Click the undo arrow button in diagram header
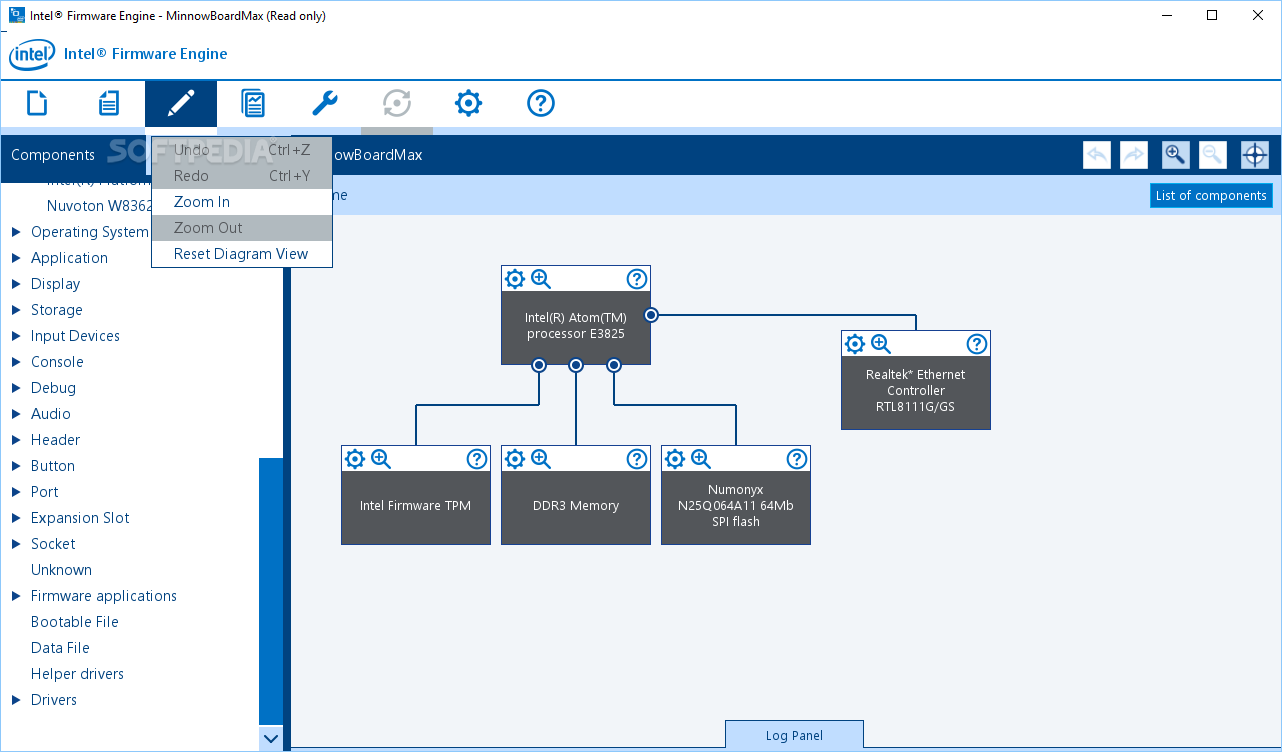The width and height of the screenshot is (1282, 752). pos(1097,155)
